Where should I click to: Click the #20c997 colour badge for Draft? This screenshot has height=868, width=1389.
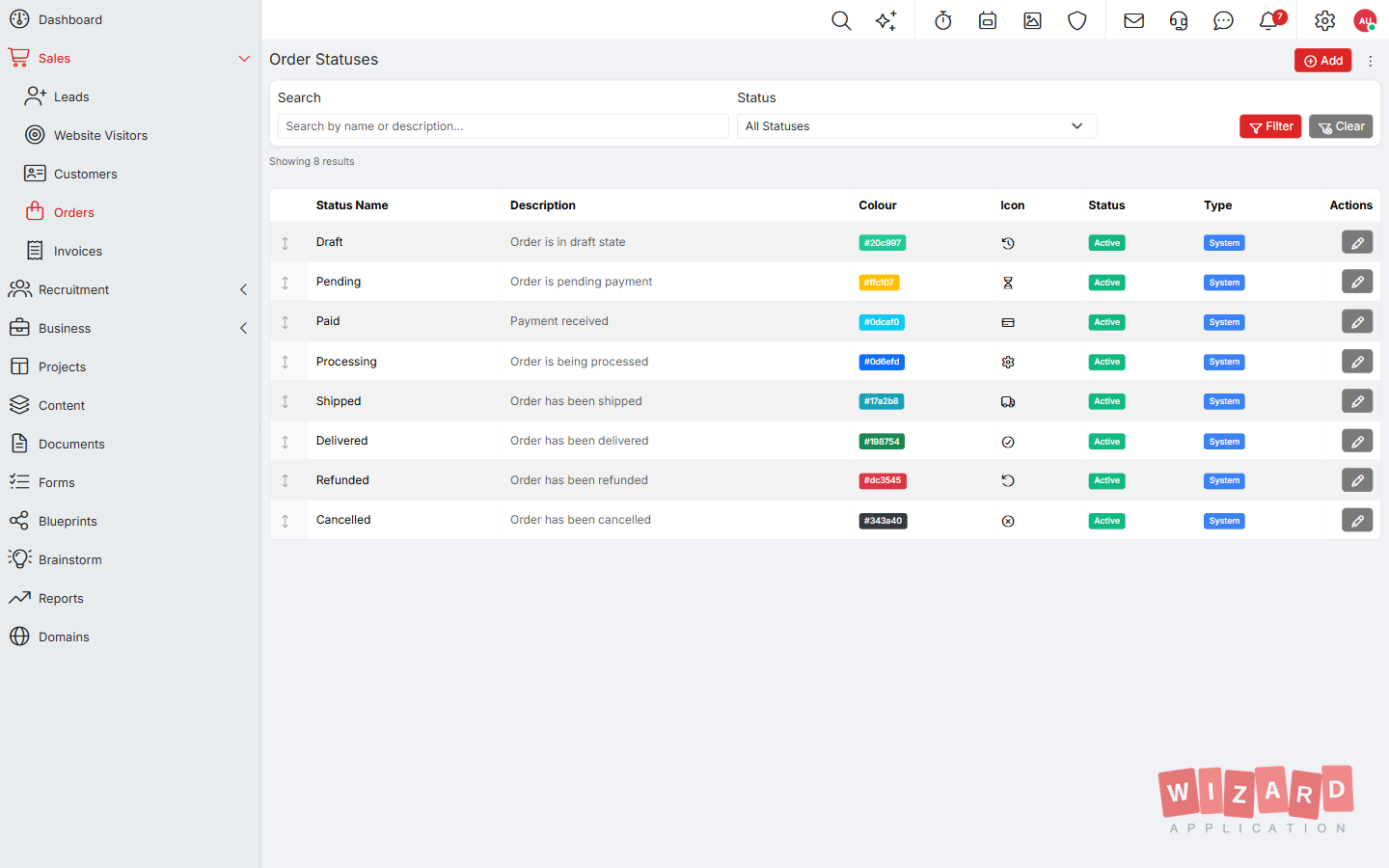[882, 243]
